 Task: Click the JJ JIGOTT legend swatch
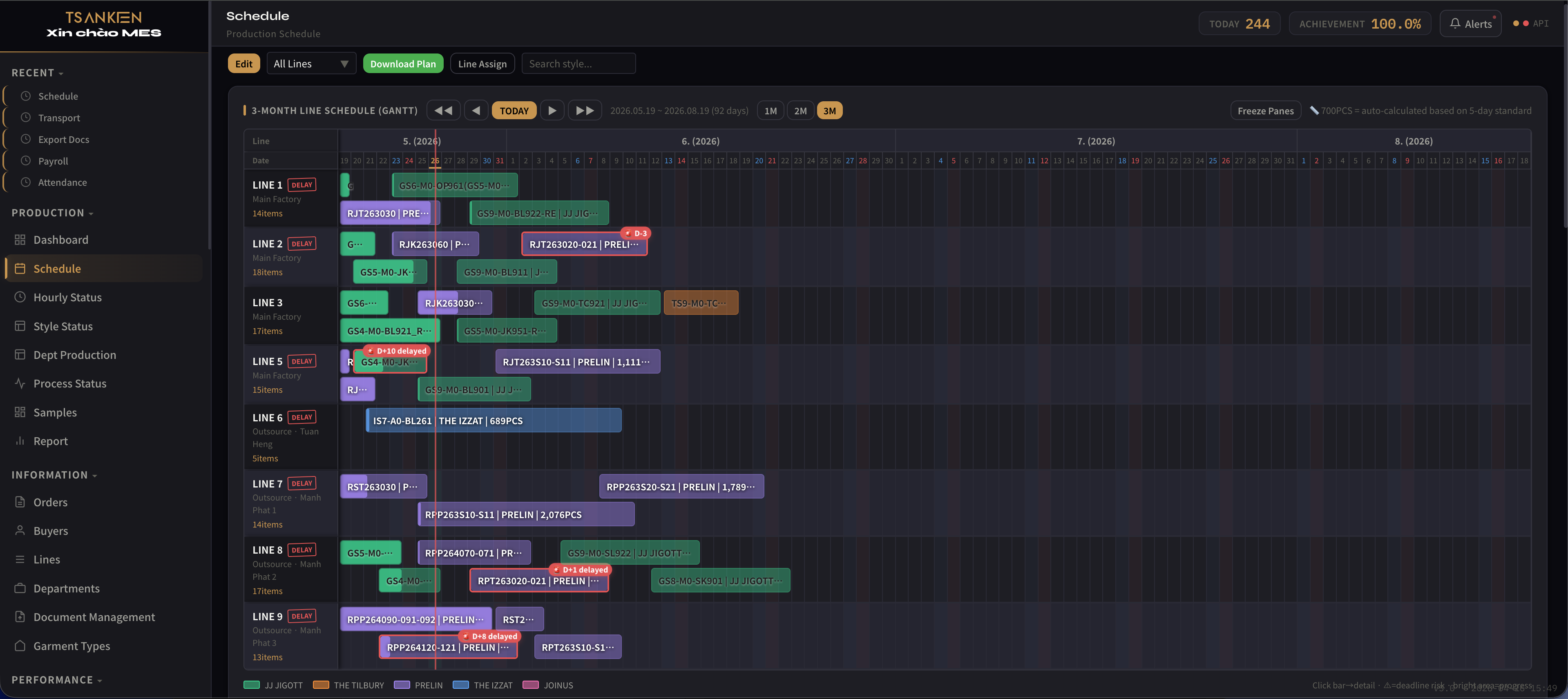tap(251, 685)
